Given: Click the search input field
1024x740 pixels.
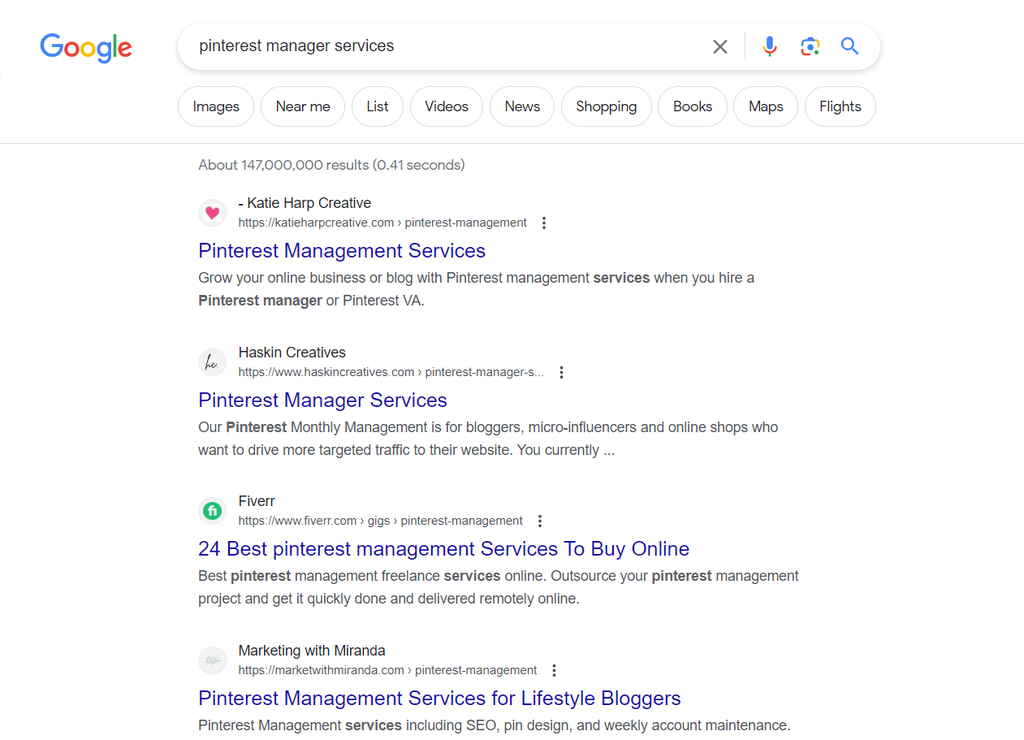Looking at the screenshot, I should tap(440, 46).
